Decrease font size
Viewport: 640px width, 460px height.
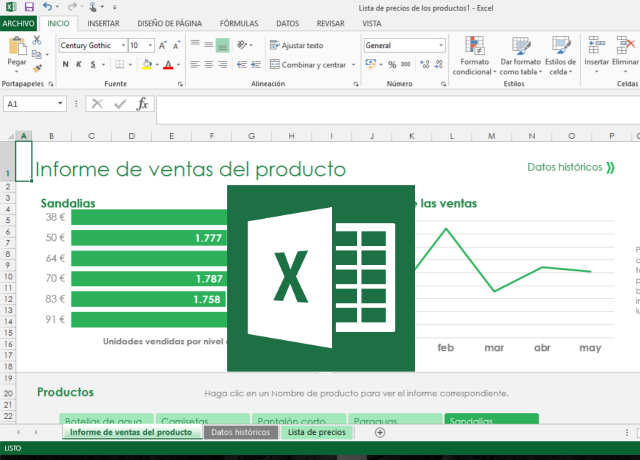(176, 45)
